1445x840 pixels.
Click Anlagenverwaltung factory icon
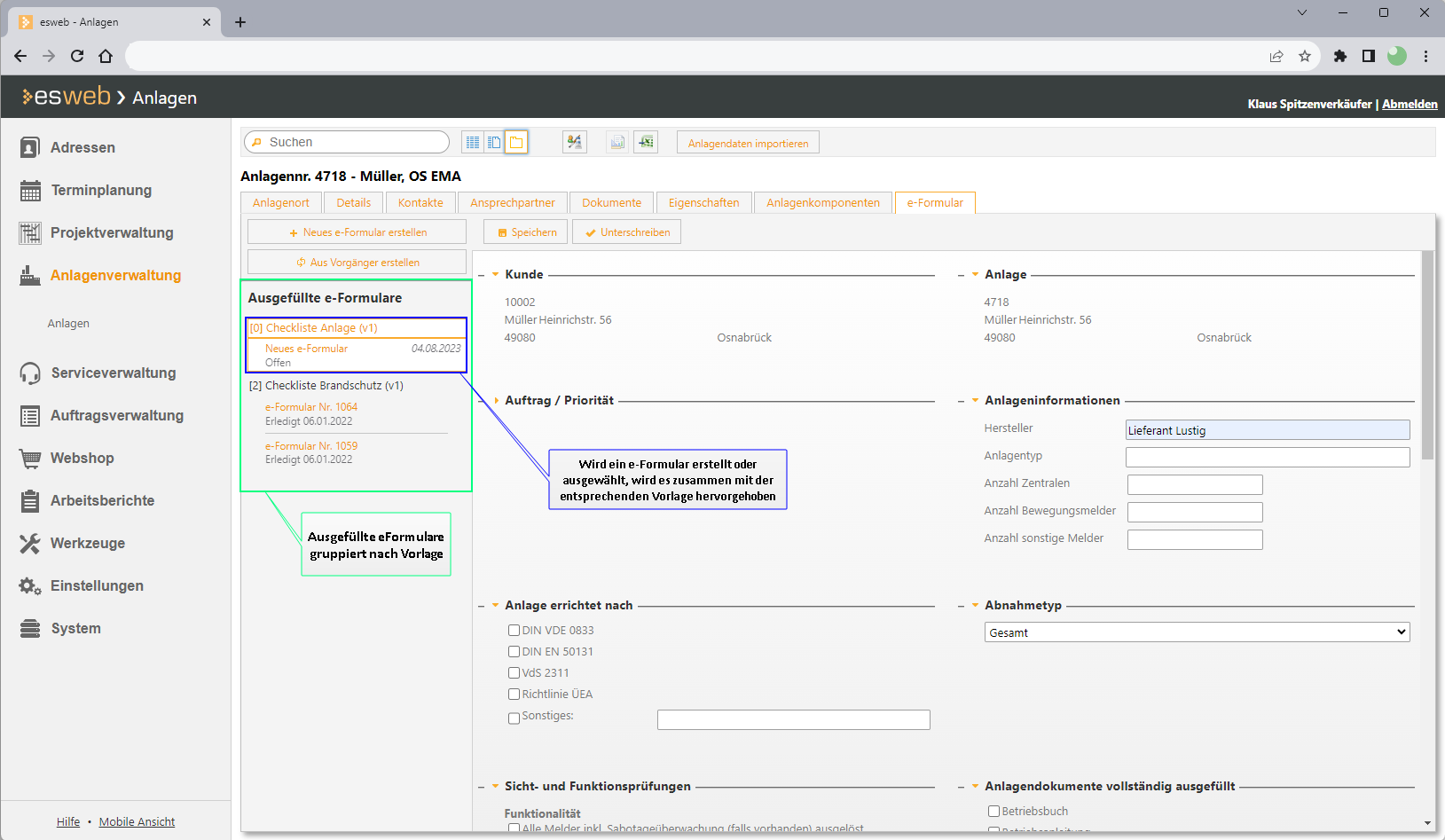tap(30, 275)
